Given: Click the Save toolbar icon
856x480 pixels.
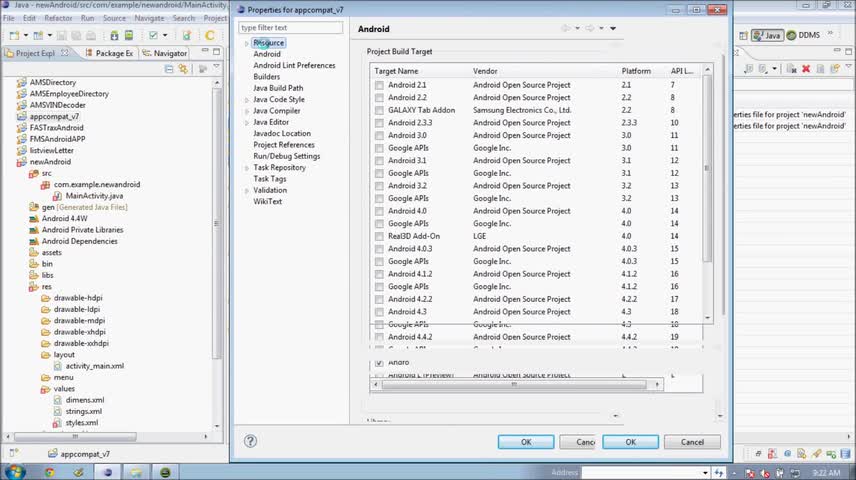Looking at the screenshot, I should pyautogui.click(x=61, y=35).
